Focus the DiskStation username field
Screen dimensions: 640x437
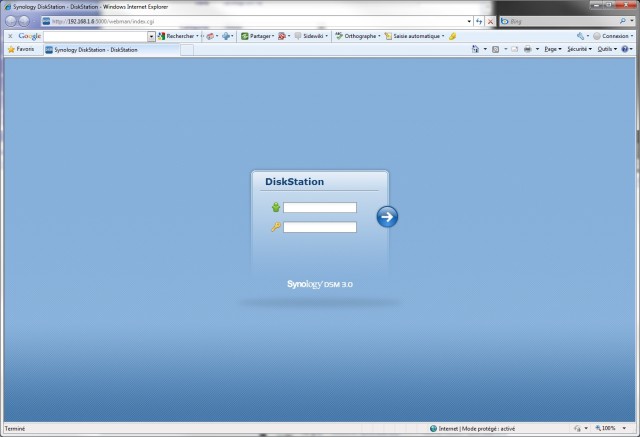320,208
